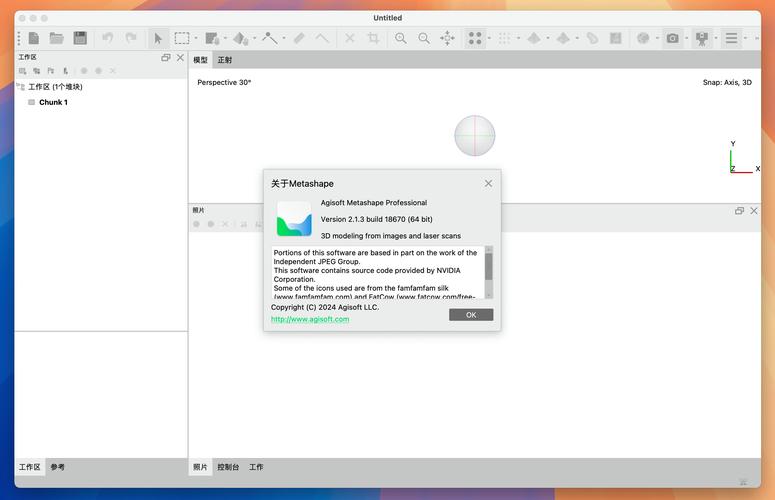
Task: Open dropdown beside Resize Region tool
Action: point(225,38)
